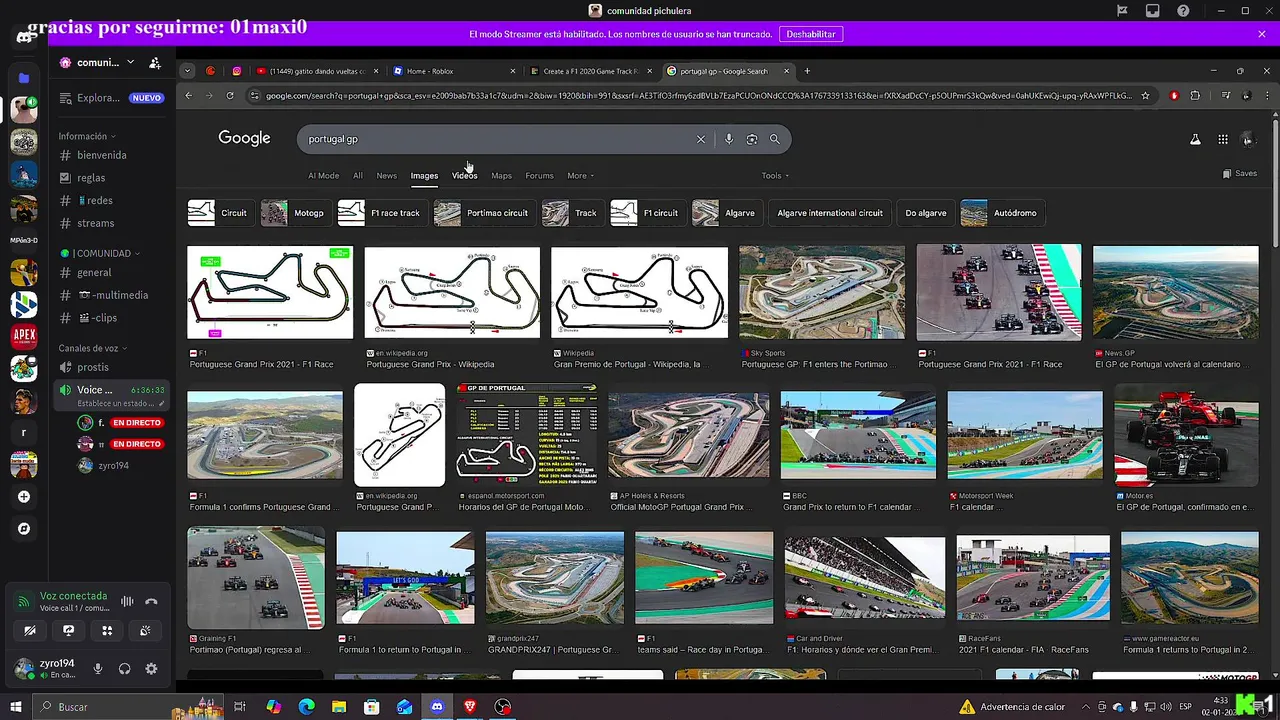
Task: Open the APEX server icon
Action: (x=24, y=336)
